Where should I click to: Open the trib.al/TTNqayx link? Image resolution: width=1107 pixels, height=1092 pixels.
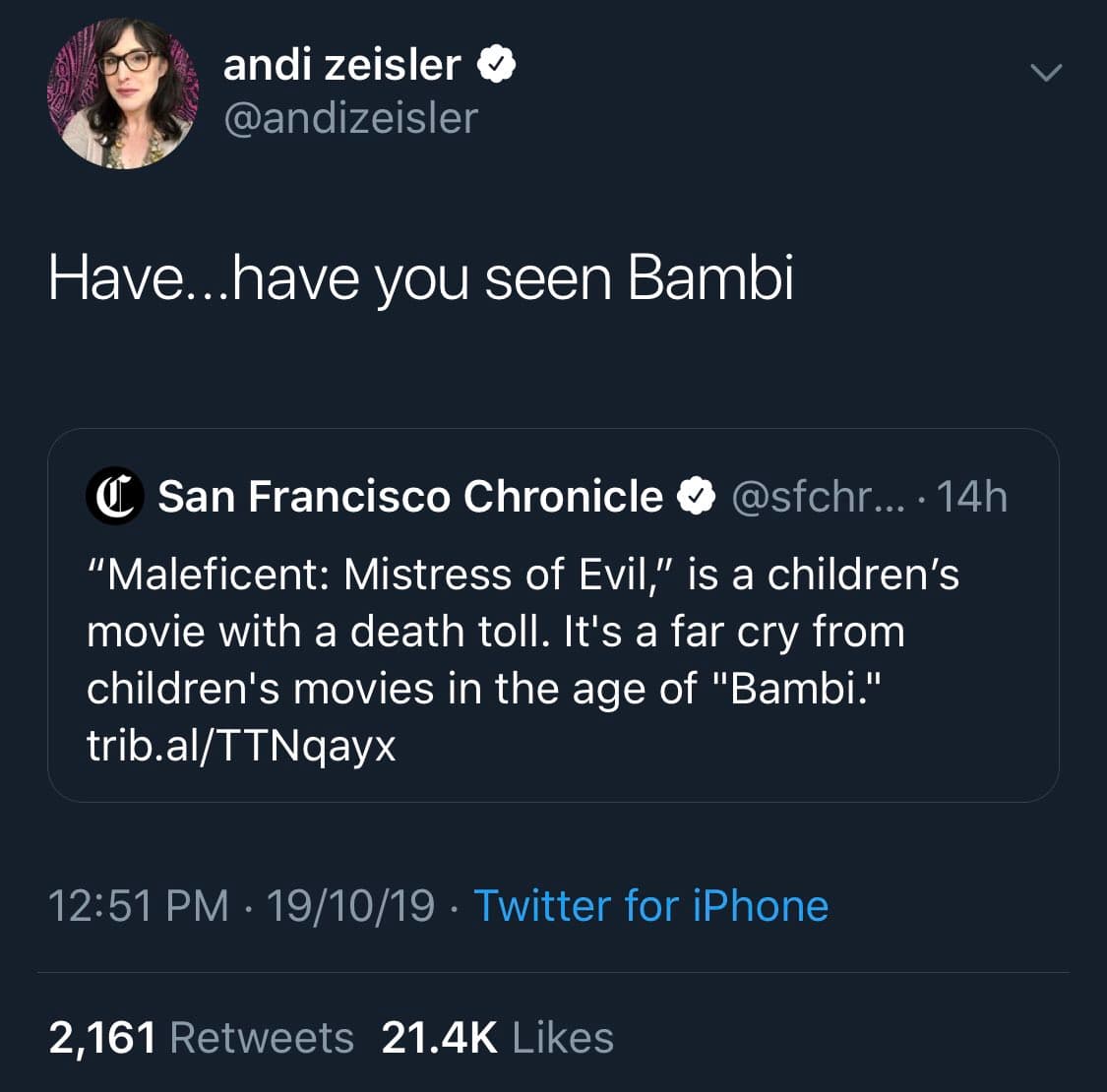pos(241,745)
